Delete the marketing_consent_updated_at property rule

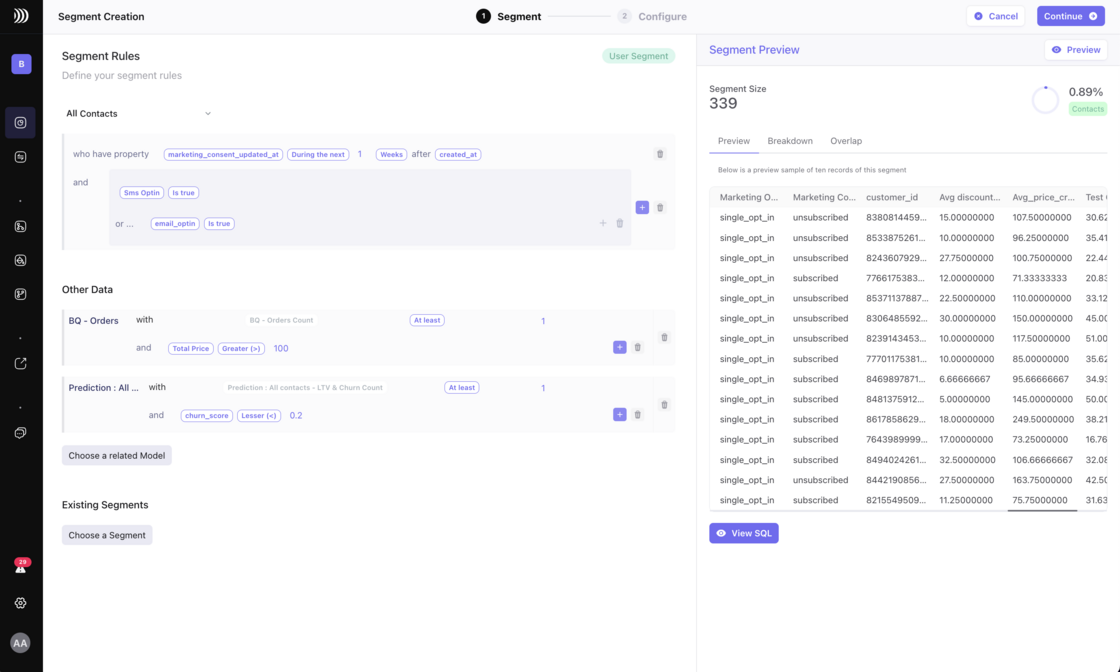pyautogui.click(x=660, y=154)
